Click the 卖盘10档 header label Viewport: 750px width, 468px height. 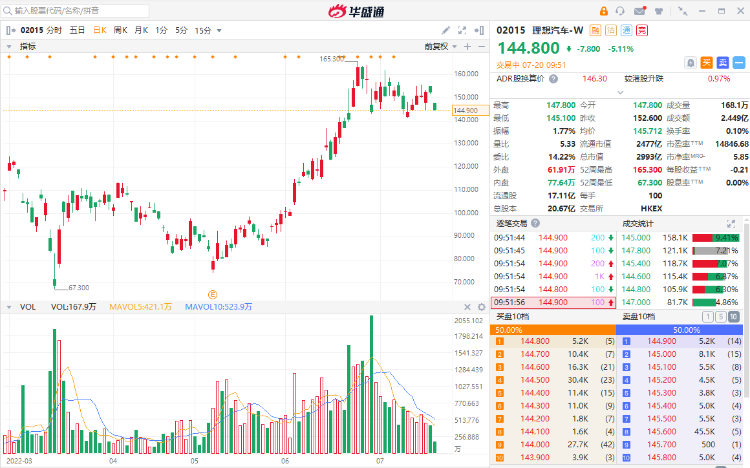coord(639,316)
